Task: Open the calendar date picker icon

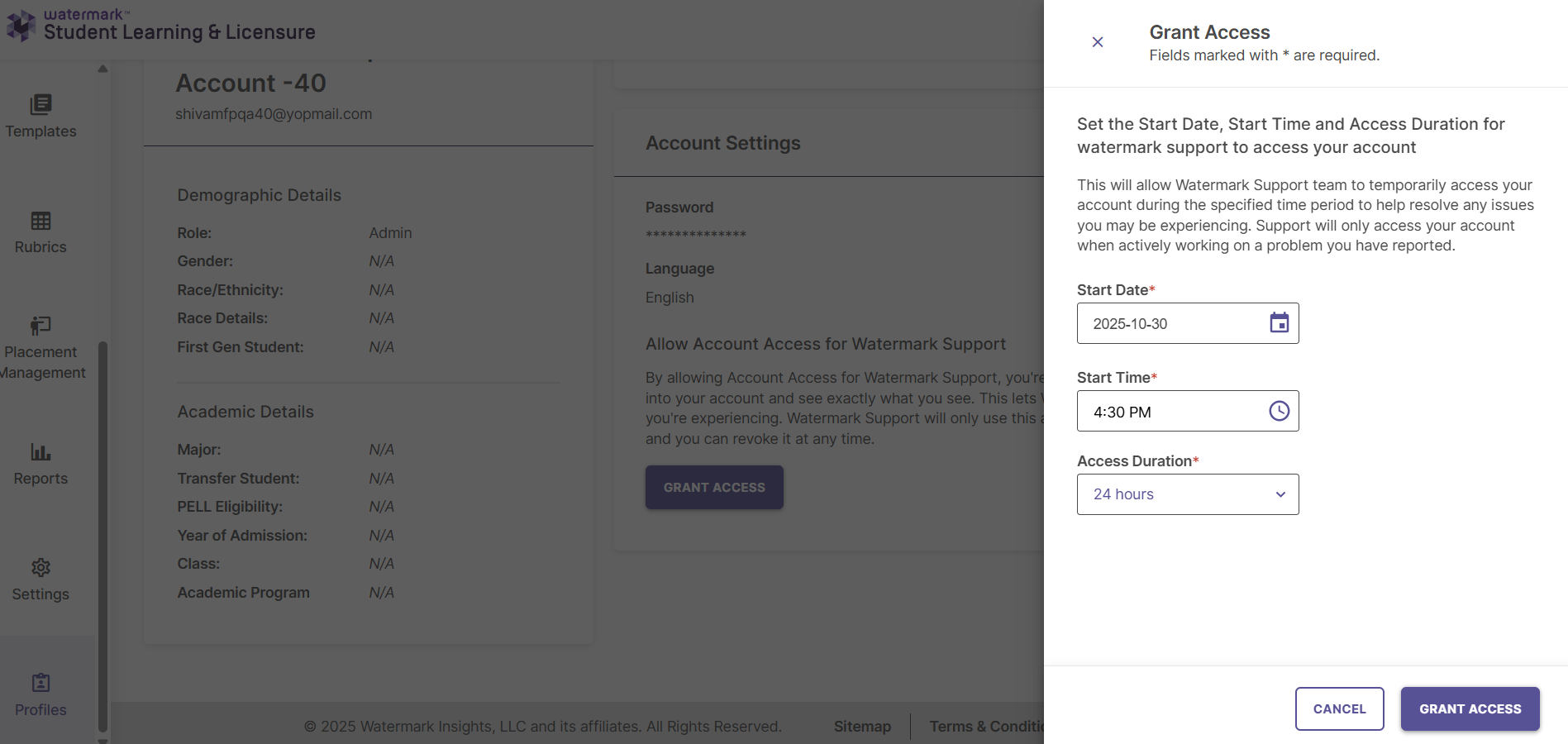Action: pyautogui.click(x=1279, y=323)
